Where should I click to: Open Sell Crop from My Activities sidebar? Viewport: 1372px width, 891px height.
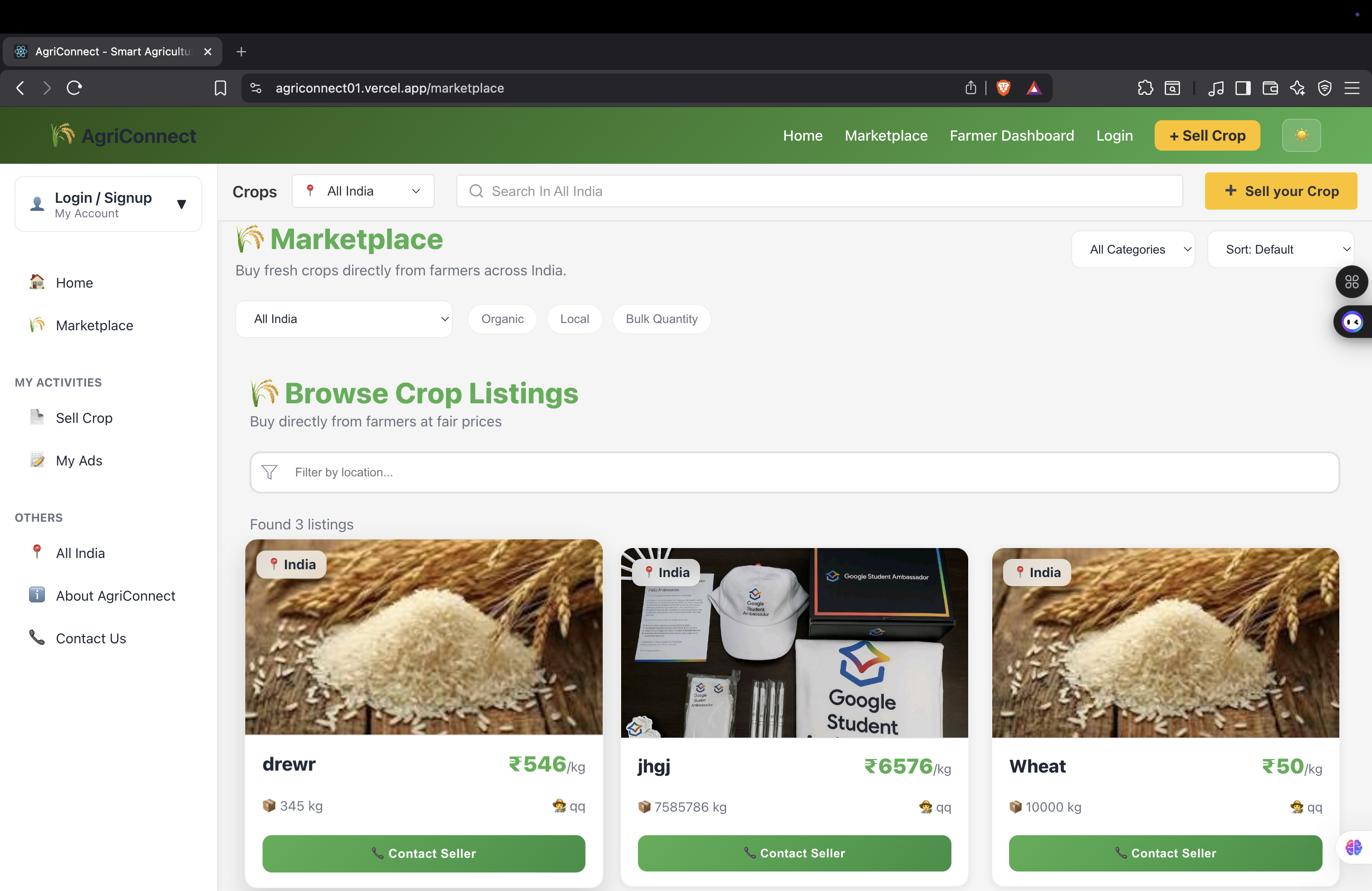[37, 417]
